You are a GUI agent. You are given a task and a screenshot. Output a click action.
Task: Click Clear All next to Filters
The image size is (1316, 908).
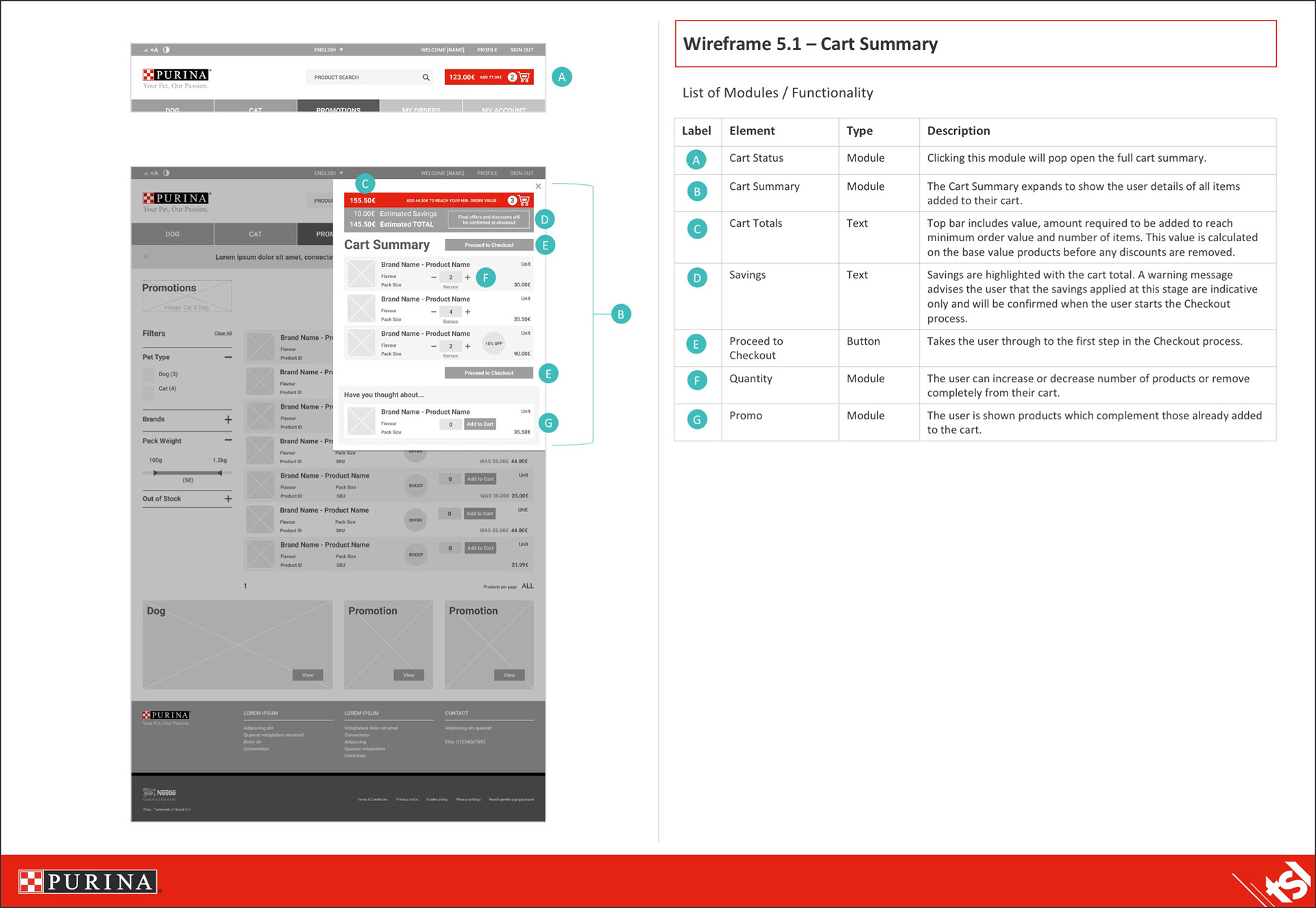pyautogui.click(x=223, y=334)
